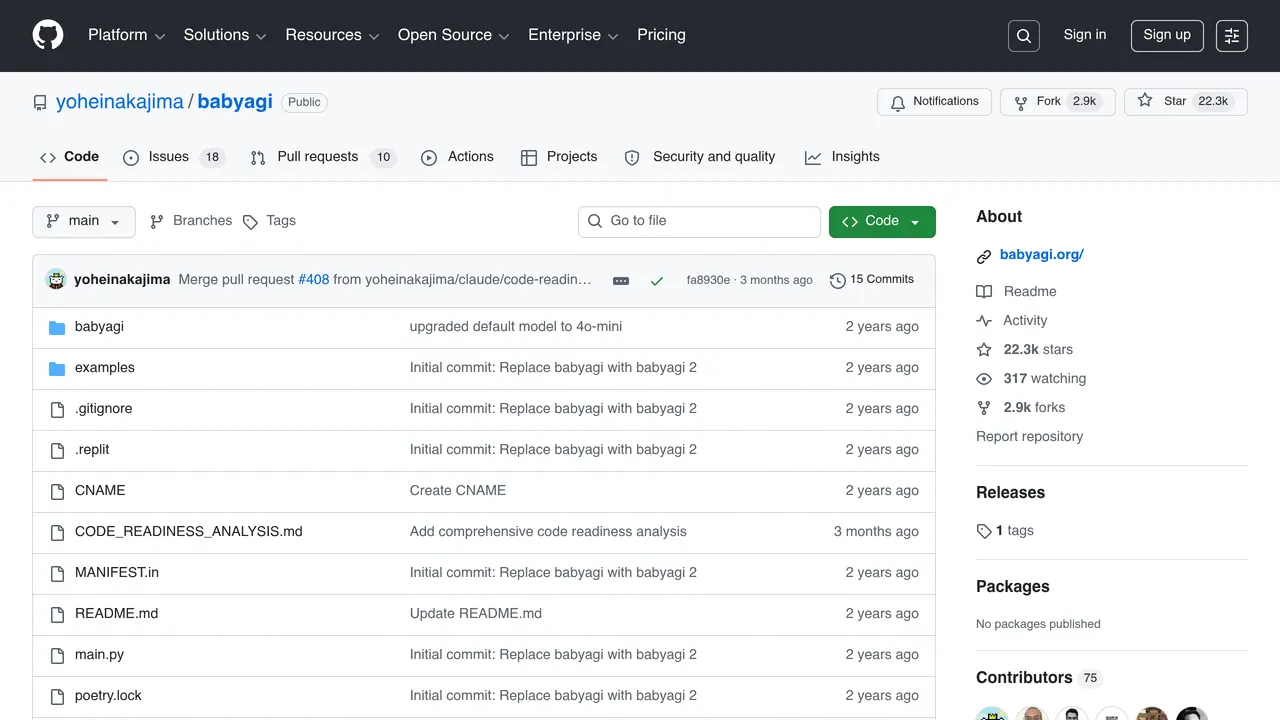
Task: Switch to the Pull requests tab
Action: click(323, 157)
